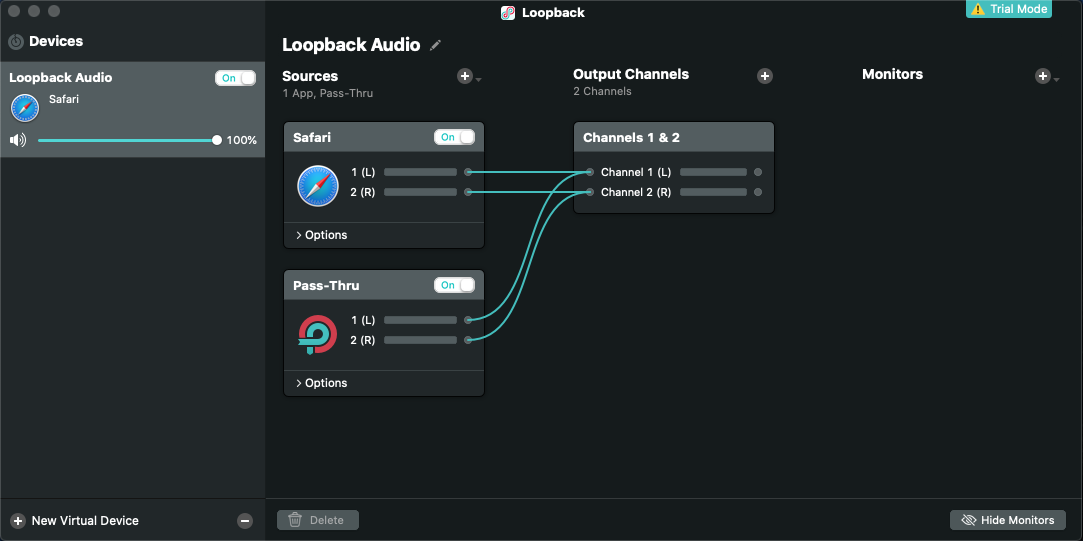Open the Trial Mode badge

click(x=1008, y=9)
